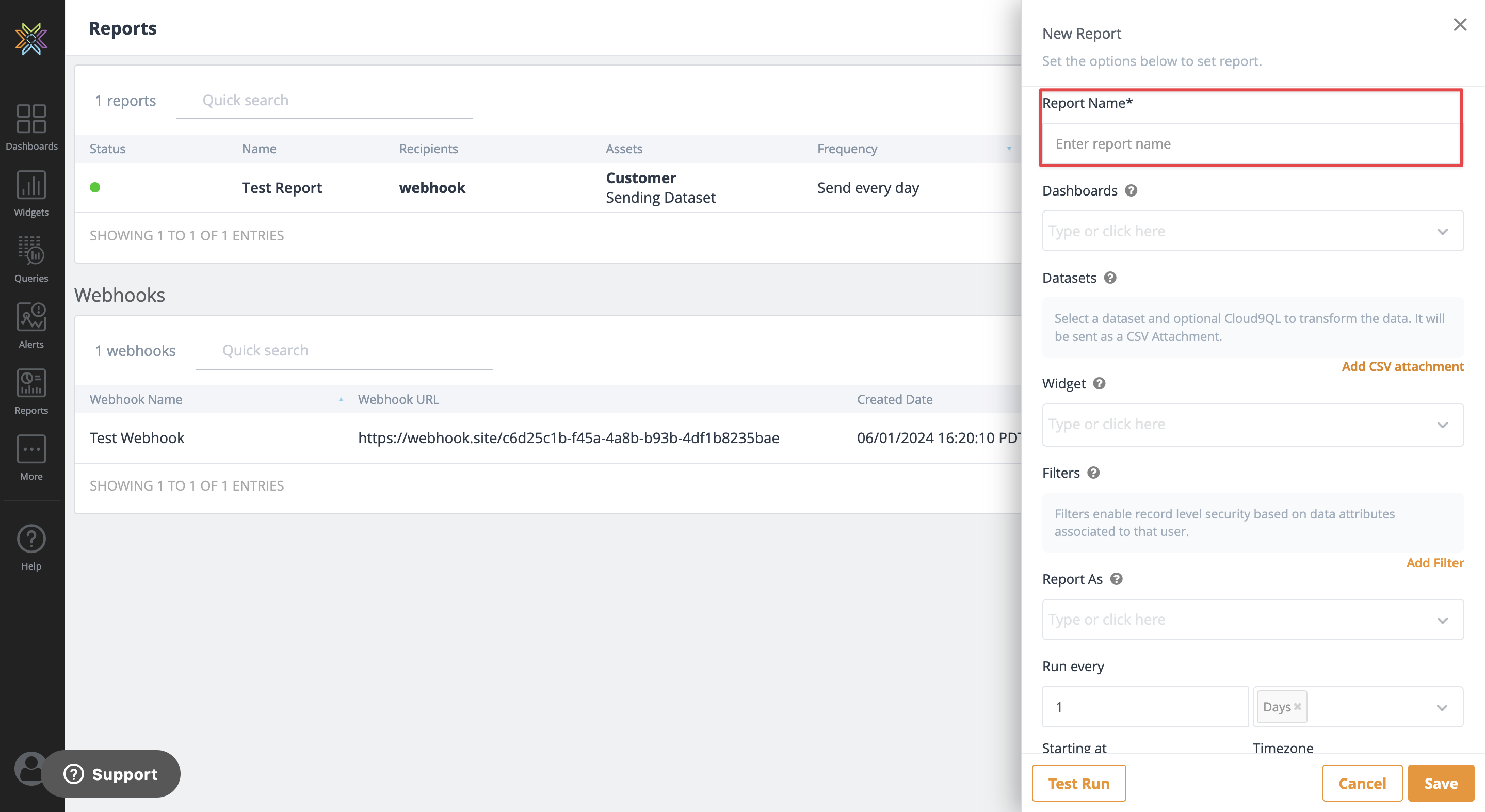This screenshot has height=812, width=1485.
Task: Sort by Webhook Name column arrow
Action: point(341,399)
